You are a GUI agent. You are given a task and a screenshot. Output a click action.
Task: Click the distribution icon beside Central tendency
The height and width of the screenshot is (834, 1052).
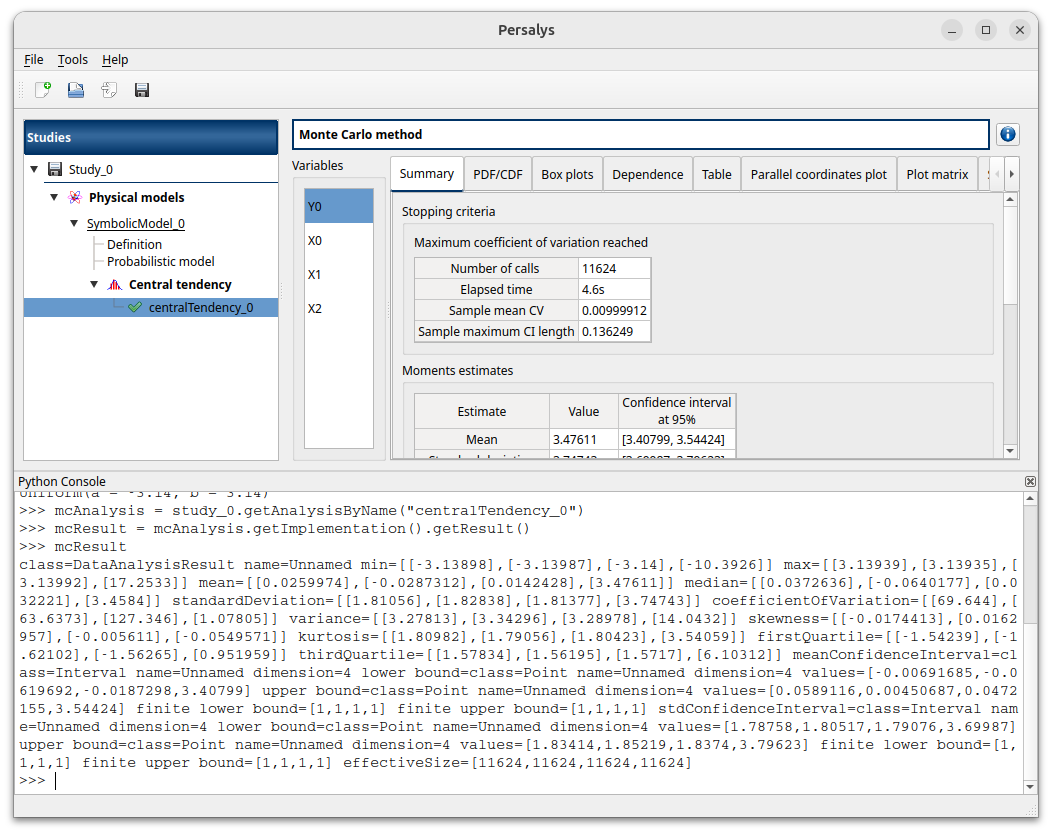pos(114,285)
